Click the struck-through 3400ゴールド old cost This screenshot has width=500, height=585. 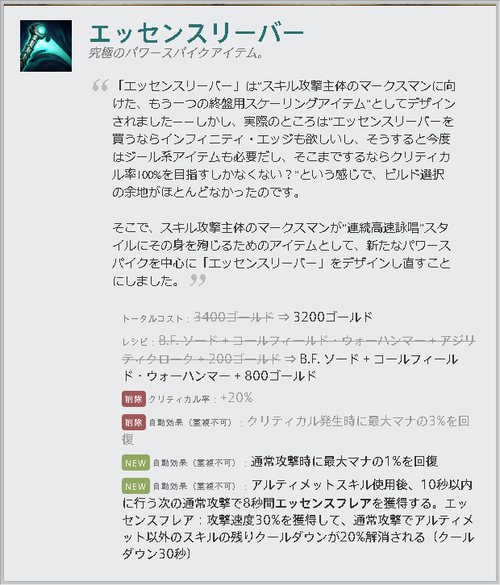click(x=234, y=317)
